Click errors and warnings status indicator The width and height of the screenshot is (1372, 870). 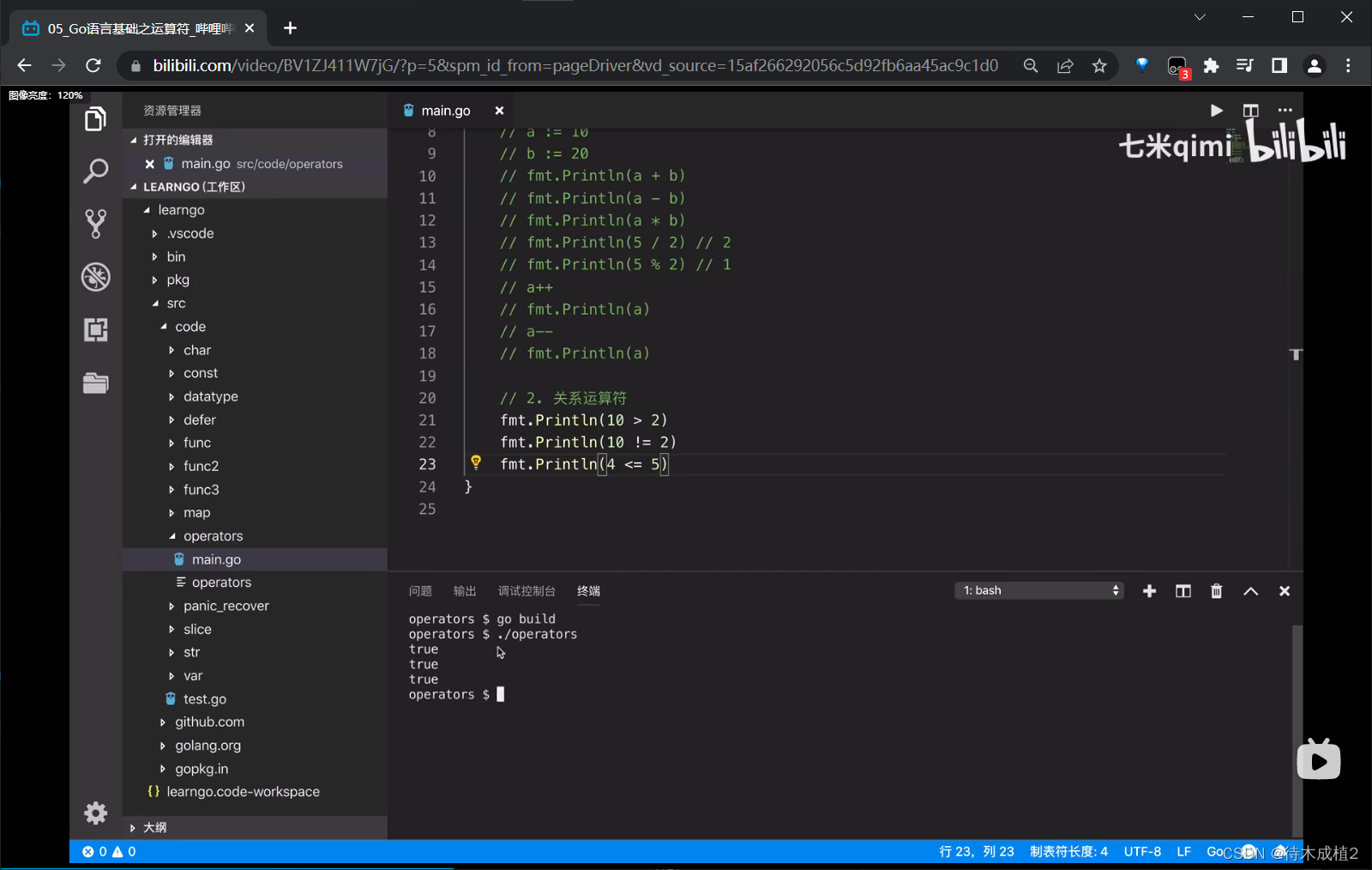(109, 852)
